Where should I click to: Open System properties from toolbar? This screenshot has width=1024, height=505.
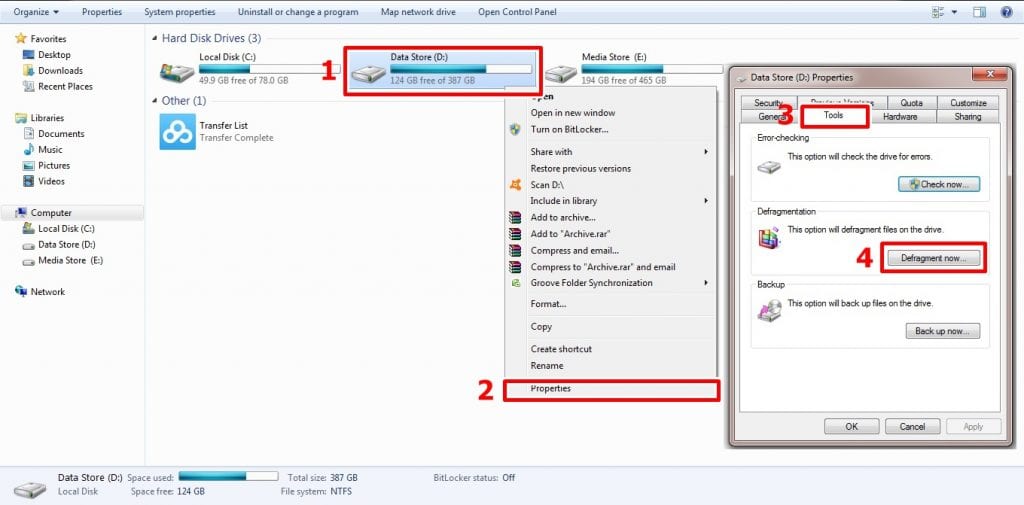(x=180, y=12)
